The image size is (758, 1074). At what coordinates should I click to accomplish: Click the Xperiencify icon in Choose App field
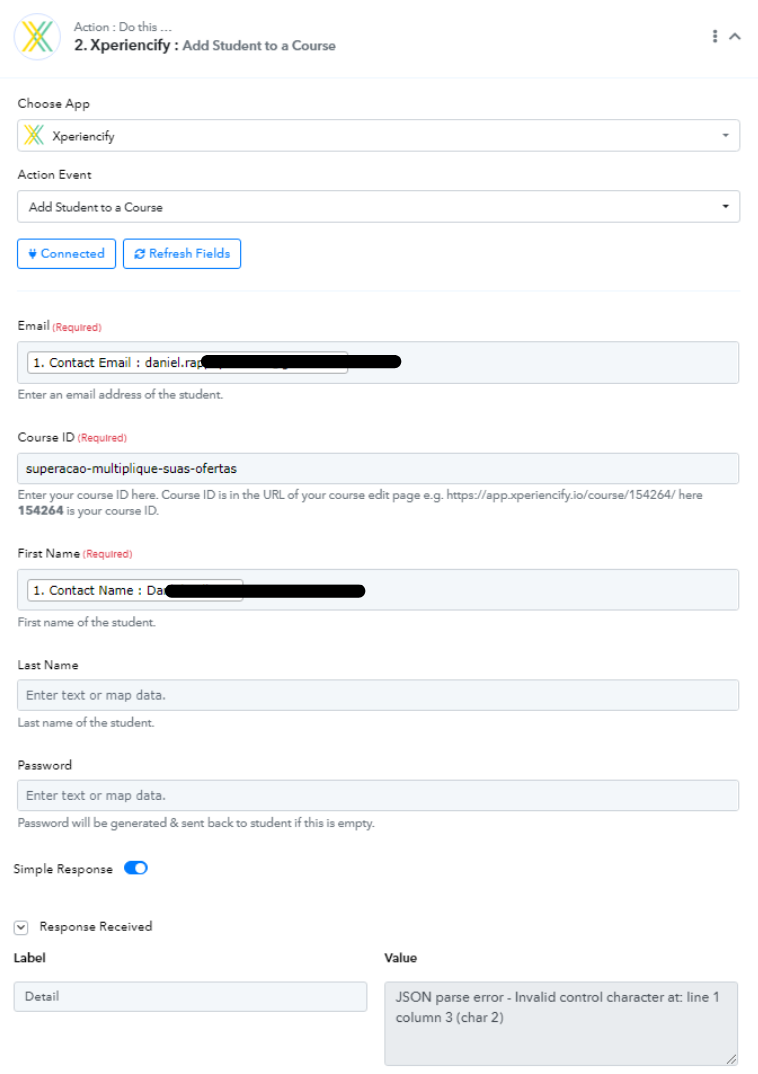pyautogui.click(x=34, y=135)
